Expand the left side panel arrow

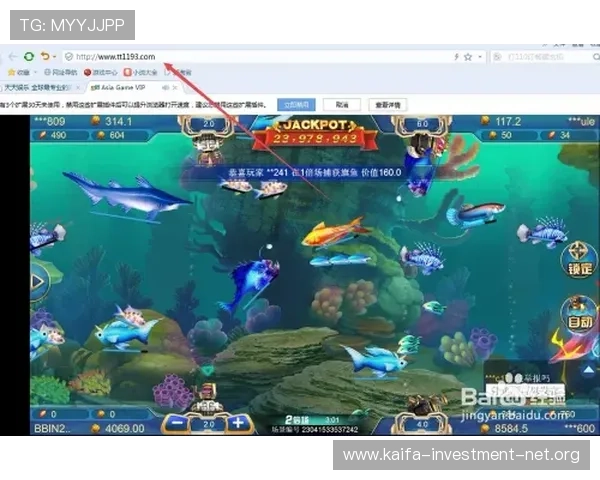pyautogui.click(x=38, y=282)
